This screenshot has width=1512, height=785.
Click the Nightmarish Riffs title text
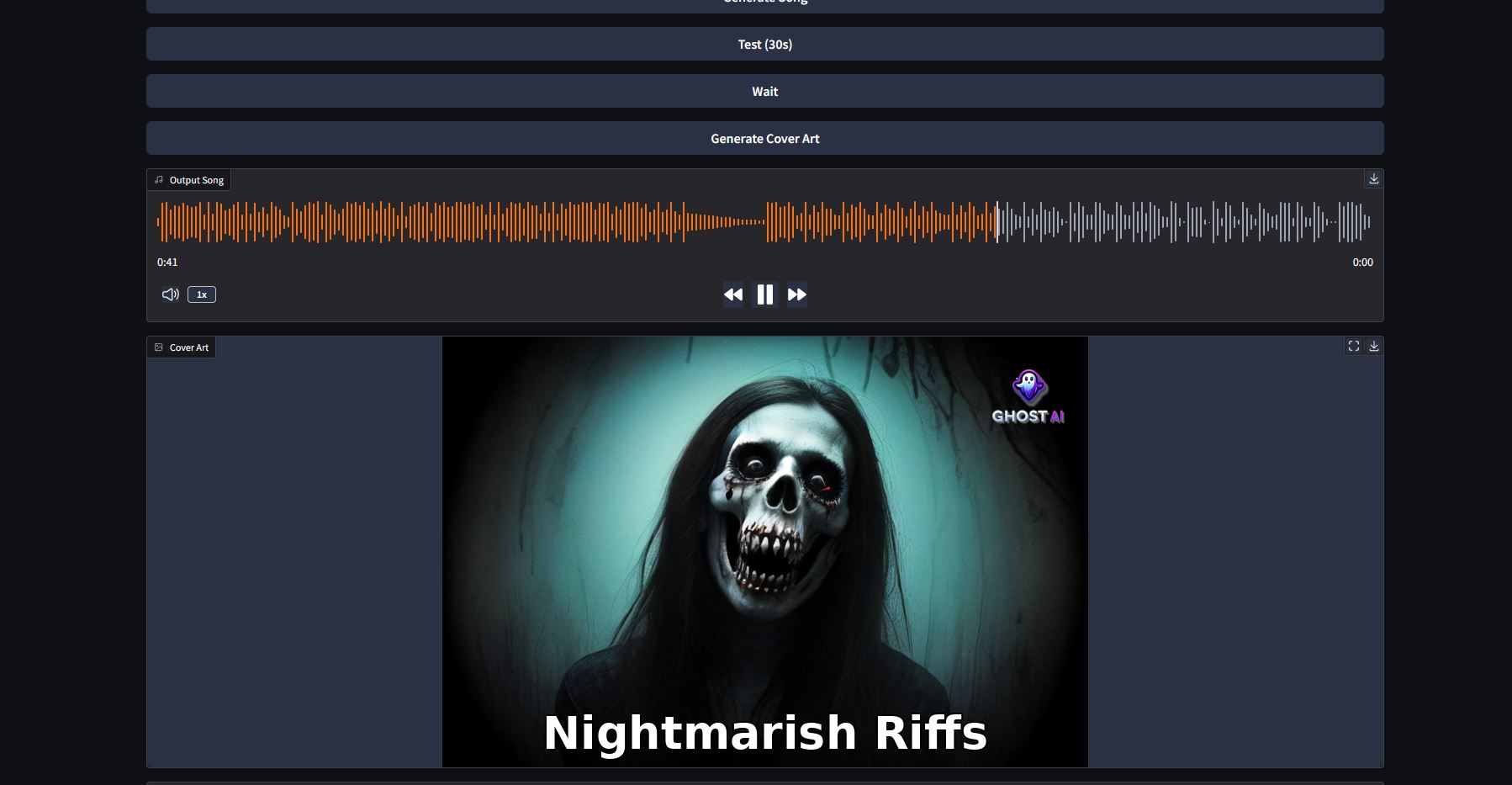point(764,733)
